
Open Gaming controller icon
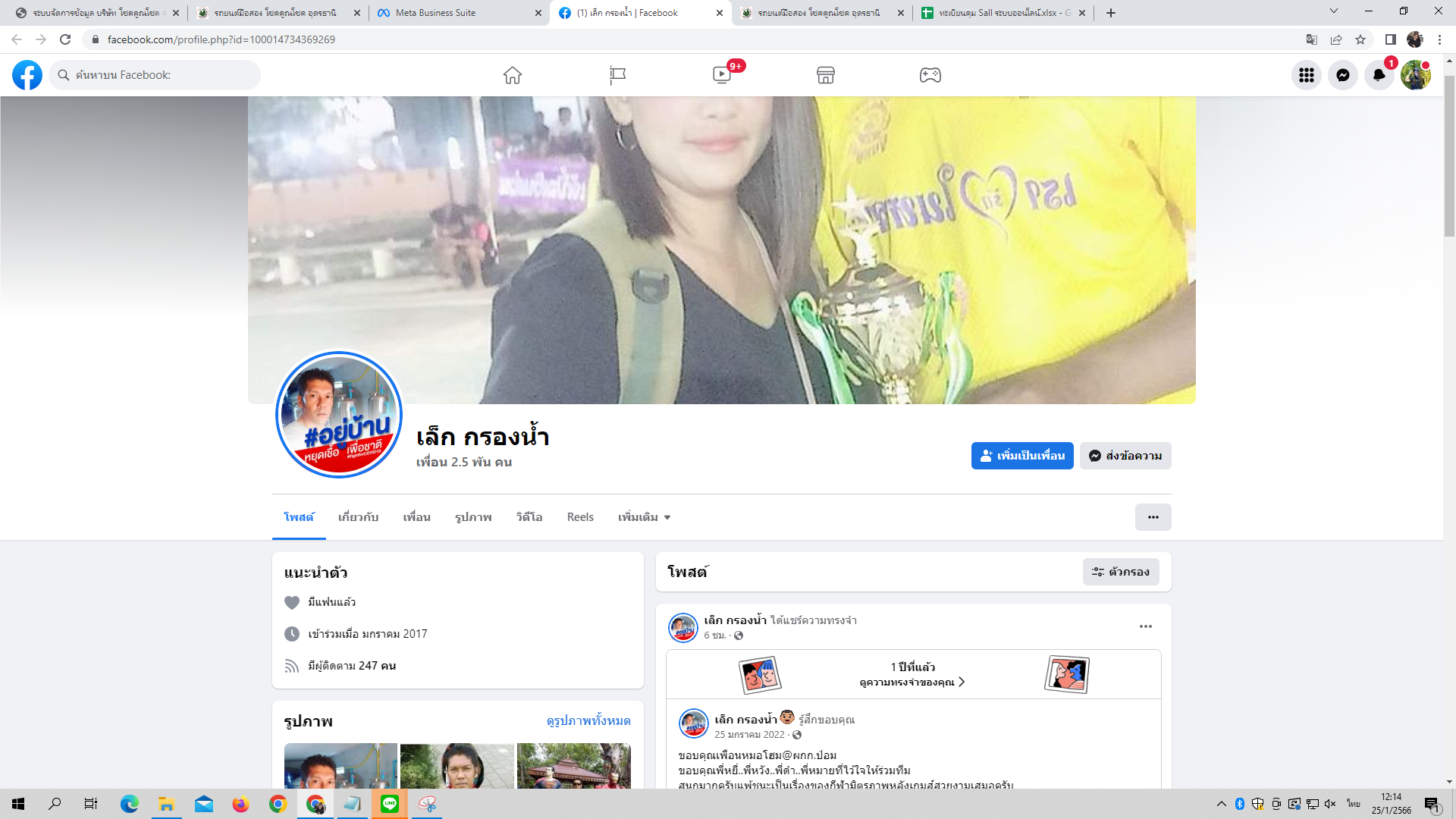pos(930,75)
